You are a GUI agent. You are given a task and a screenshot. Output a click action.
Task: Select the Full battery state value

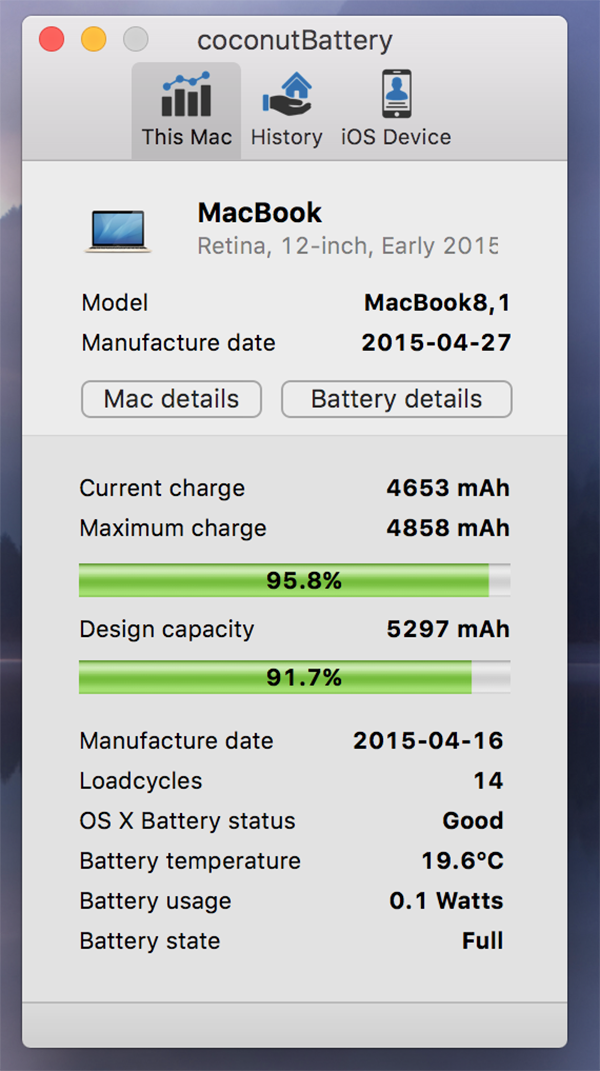pos(482,941)
